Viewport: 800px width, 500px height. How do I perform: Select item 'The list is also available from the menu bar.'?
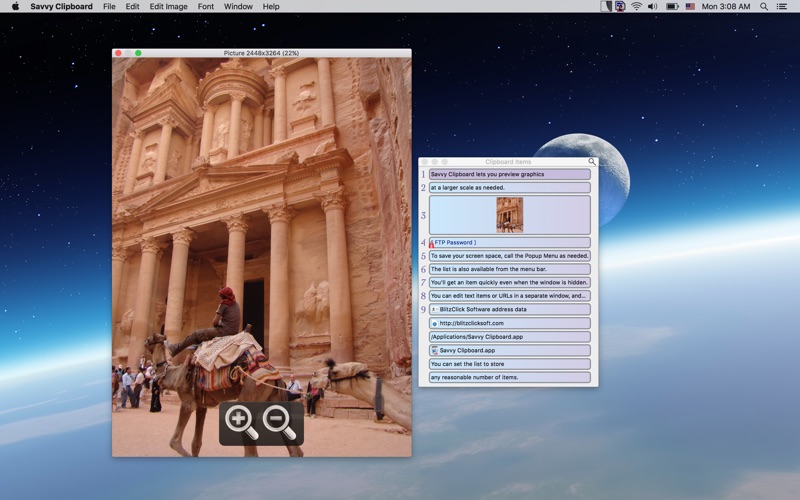pyautogui.click(x=510, y=269)
